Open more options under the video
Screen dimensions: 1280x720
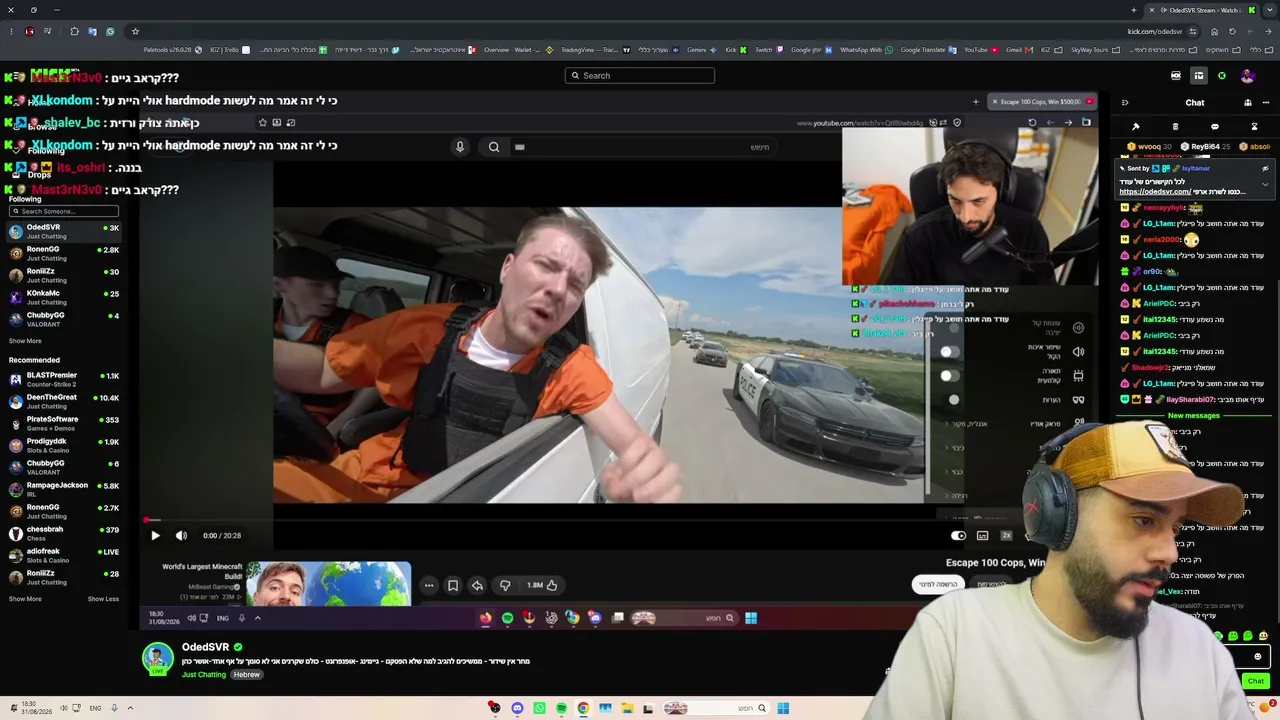click(429, 585)
